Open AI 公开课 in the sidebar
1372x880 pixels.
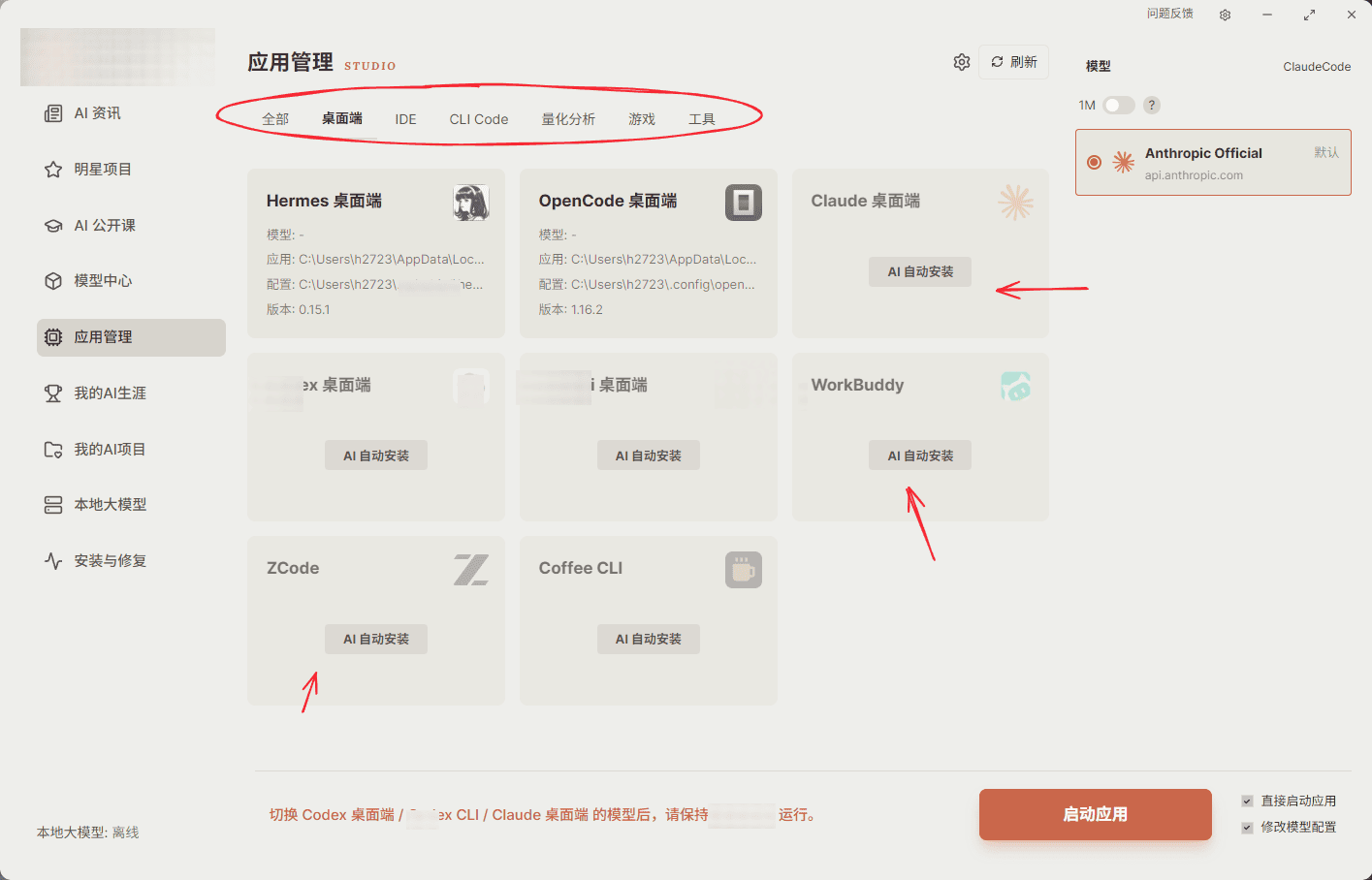click(x=131, y=226)
